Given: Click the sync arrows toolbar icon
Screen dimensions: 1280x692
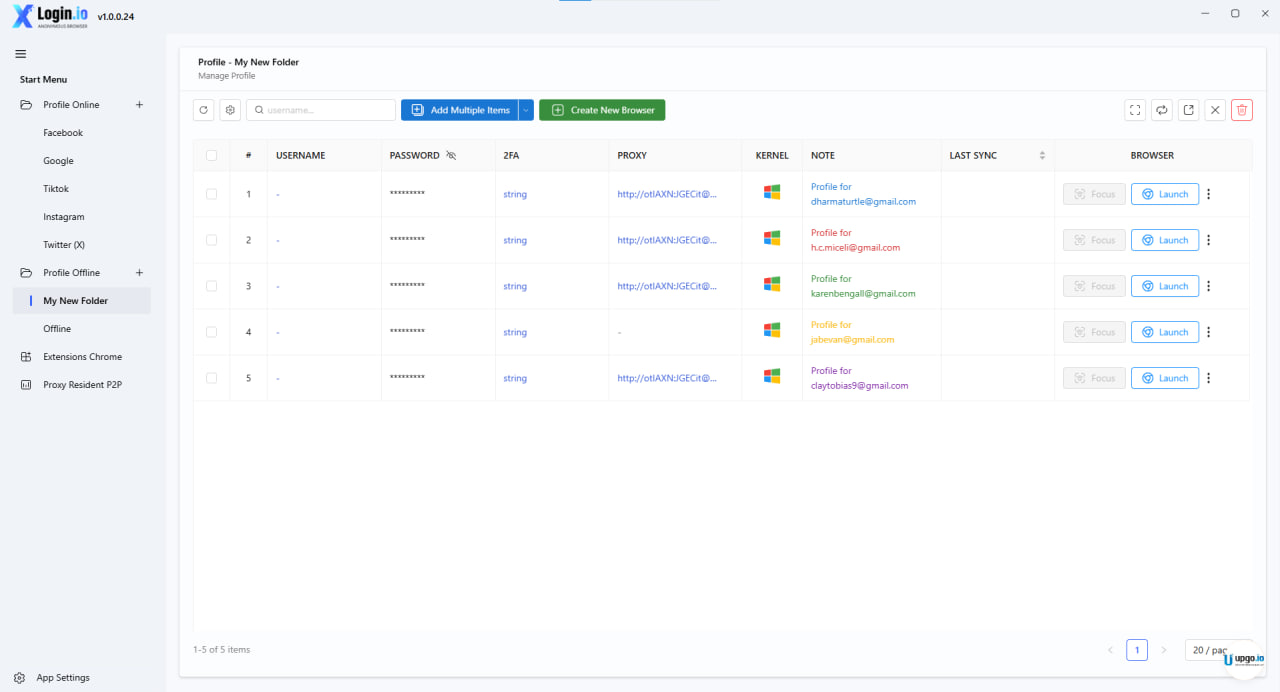Looking at the screenshot, I should click(1162, 110).
